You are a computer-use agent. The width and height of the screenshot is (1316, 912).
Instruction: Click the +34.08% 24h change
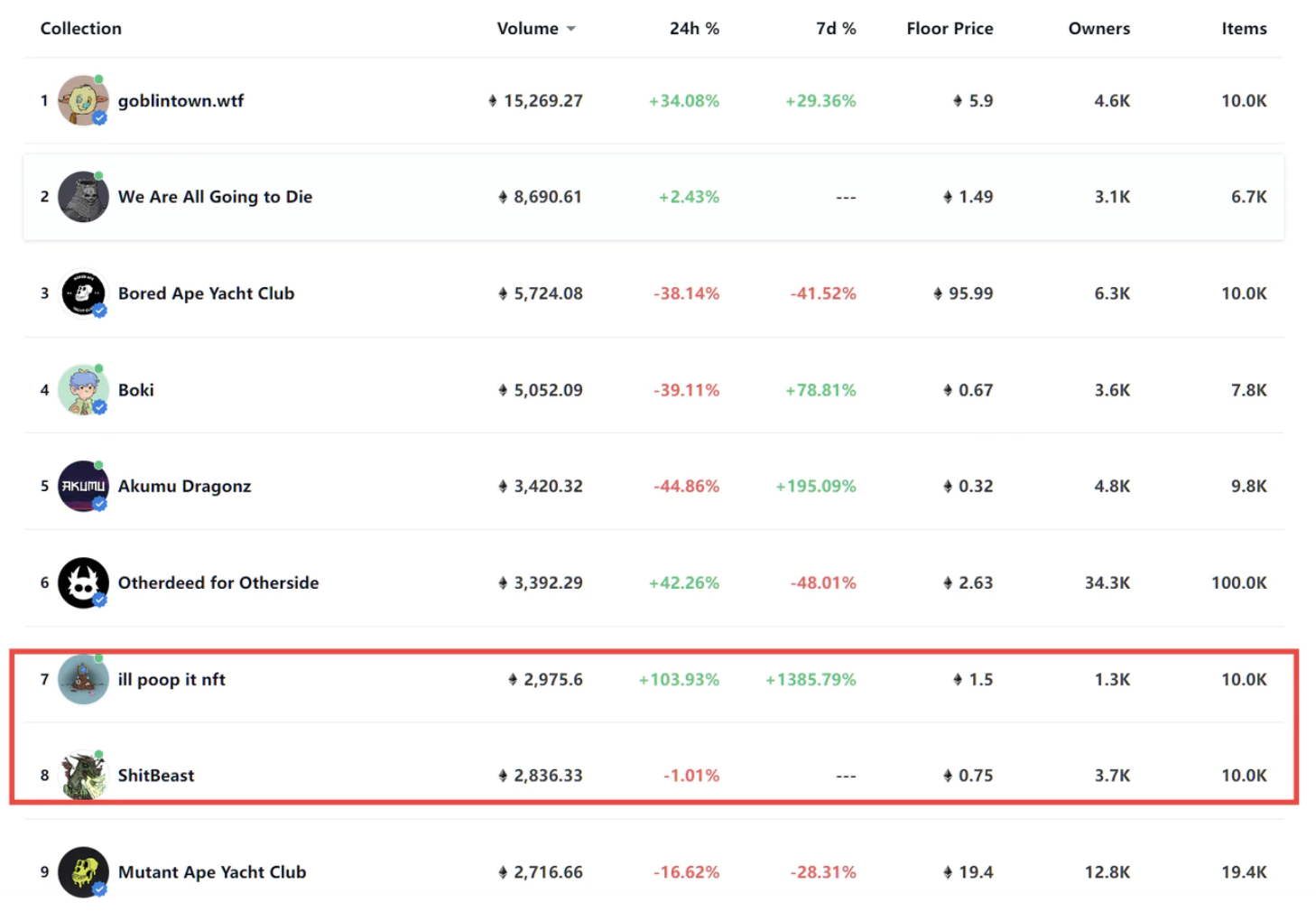pos(684,101)
